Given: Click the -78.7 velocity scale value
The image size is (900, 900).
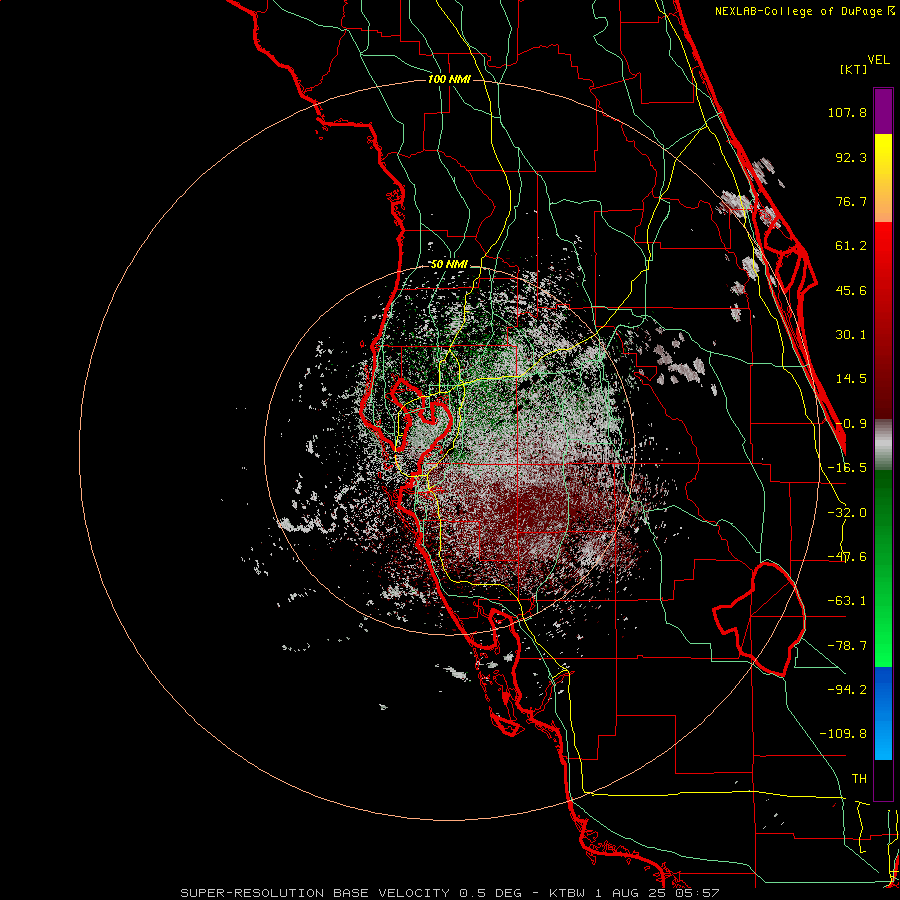Looking at the screenshot, I should click(x=847, y=646).
